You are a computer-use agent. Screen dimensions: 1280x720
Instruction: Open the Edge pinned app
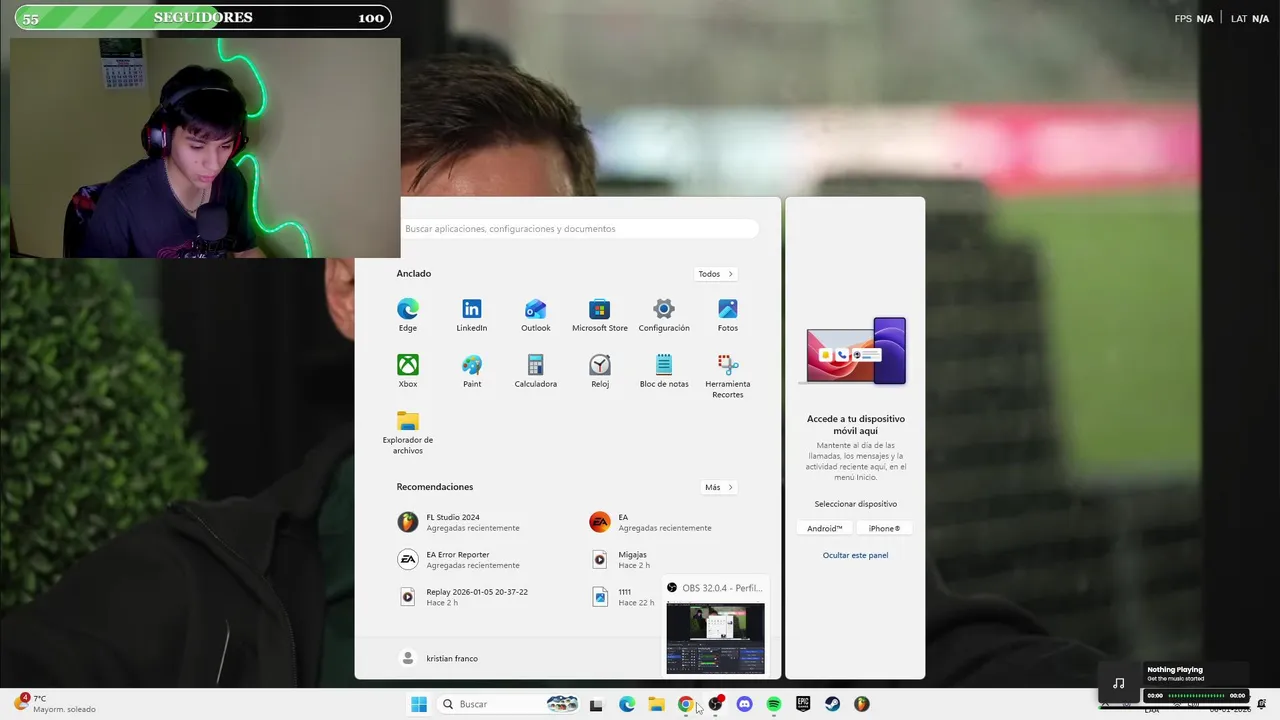408,315
